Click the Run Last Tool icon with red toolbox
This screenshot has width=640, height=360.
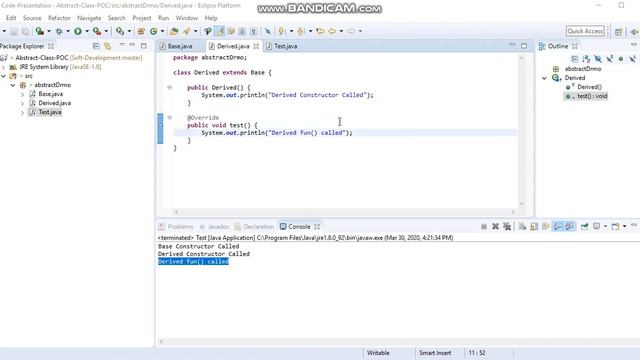97,31
